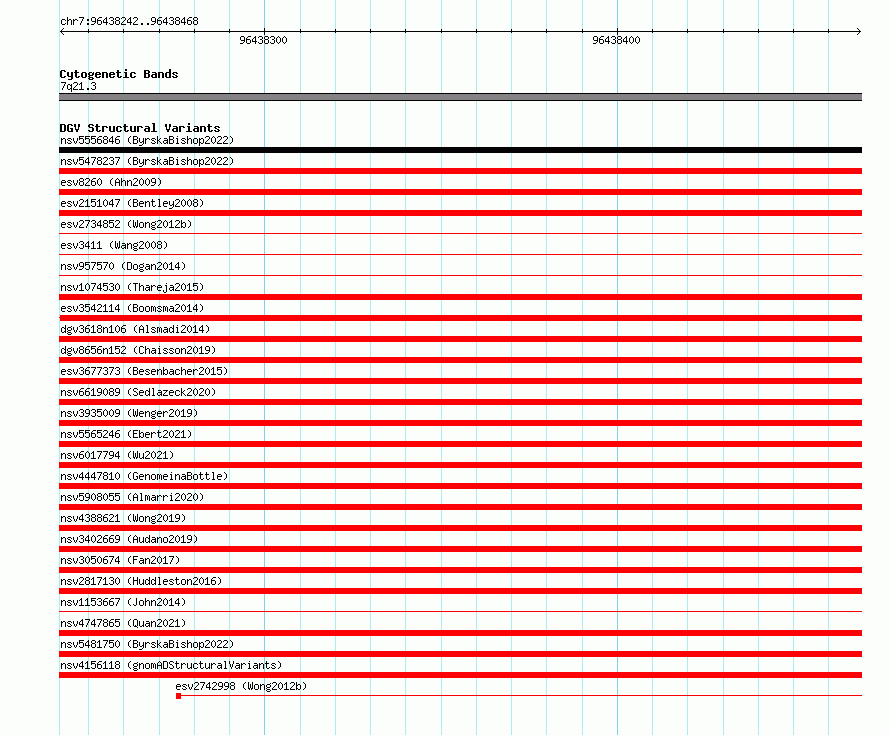Open variant nsv3050674 (Fan2017)

[x=120, y=560]
